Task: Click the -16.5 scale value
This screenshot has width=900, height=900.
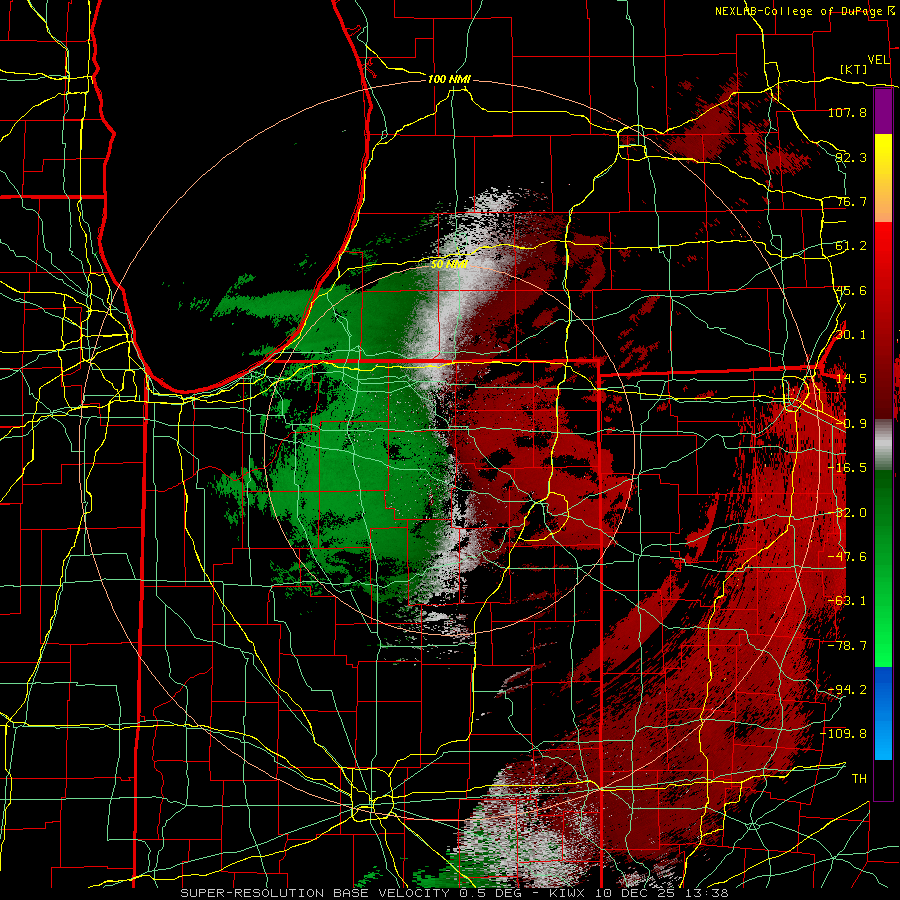Action: point(847,468)
